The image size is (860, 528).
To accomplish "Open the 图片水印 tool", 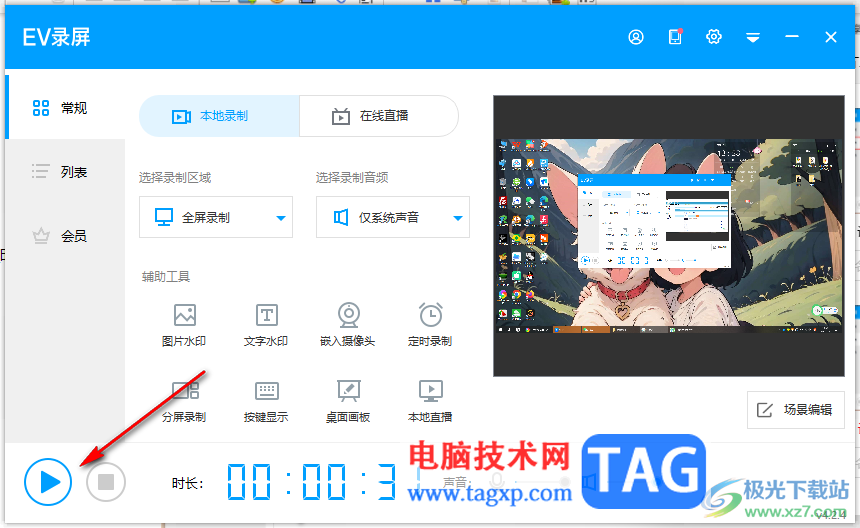I will pyautogui.click(x=184, y=325).
